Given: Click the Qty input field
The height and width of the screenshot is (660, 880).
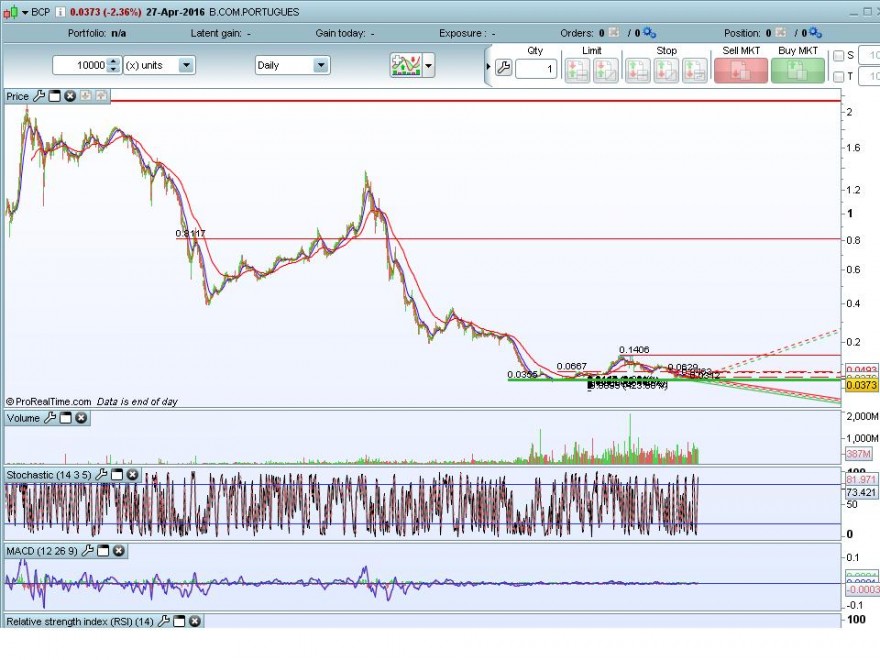Looking at the screenshot, I should 536,69.
